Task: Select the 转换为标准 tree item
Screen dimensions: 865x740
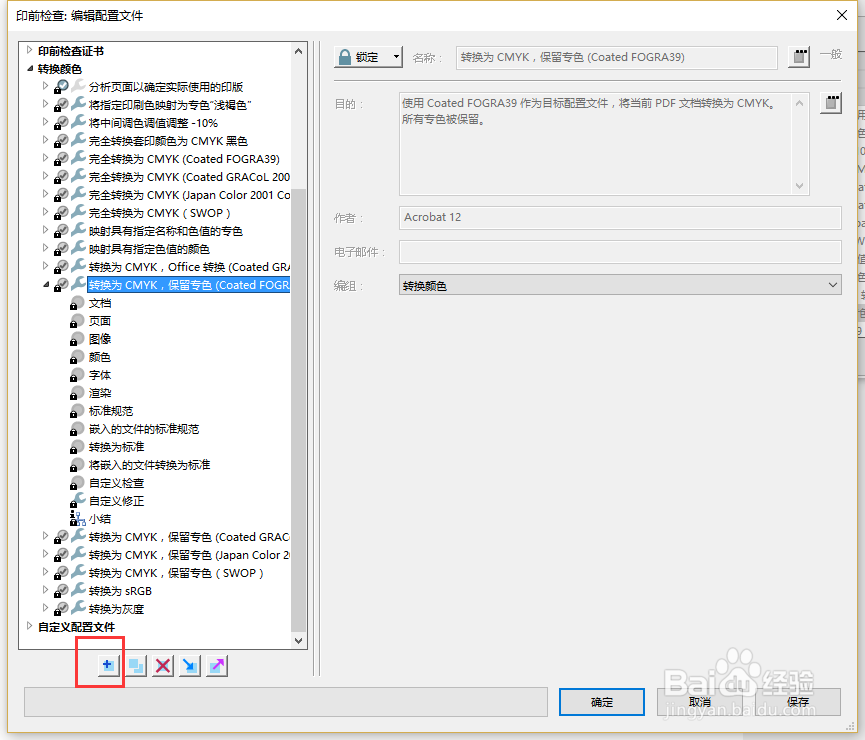Action: (116, 447)
